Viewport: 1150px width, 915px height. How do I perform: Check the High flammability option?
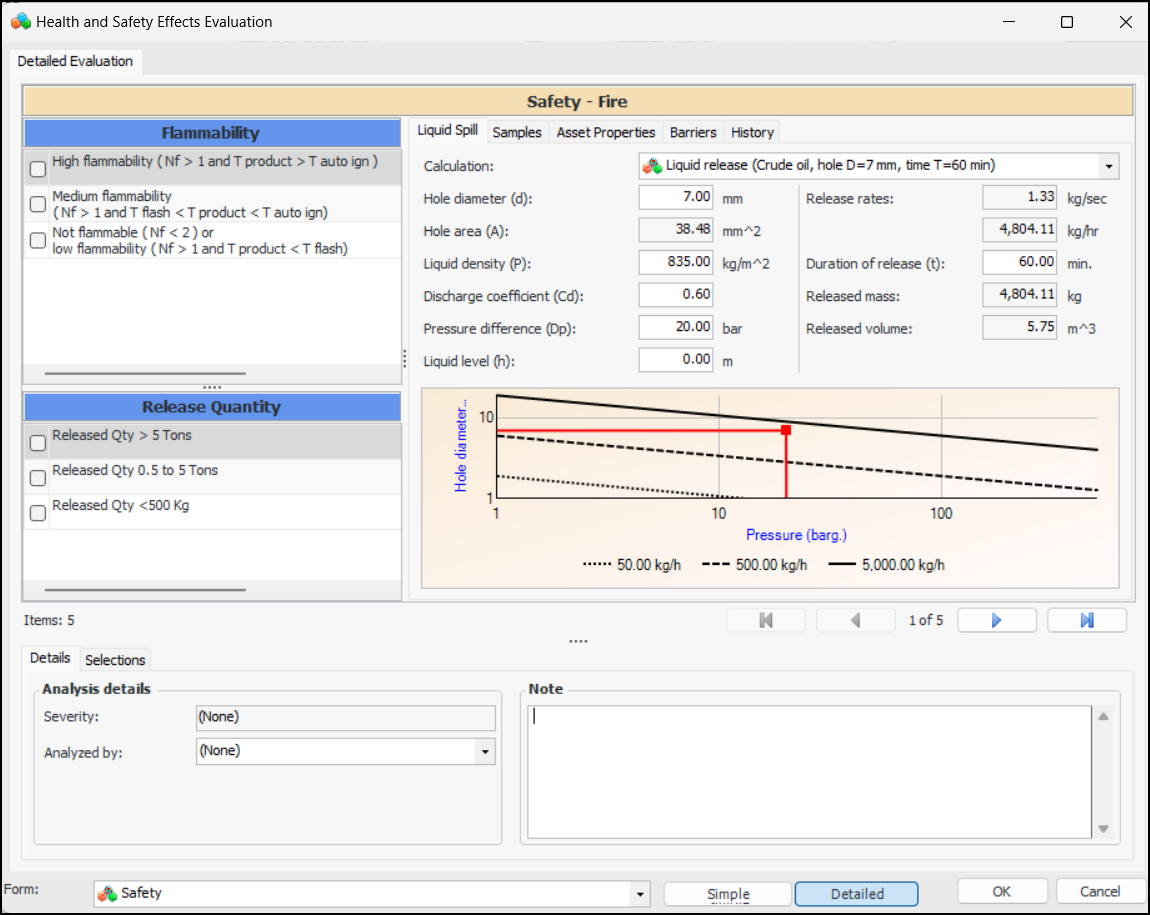click(38, 169)
